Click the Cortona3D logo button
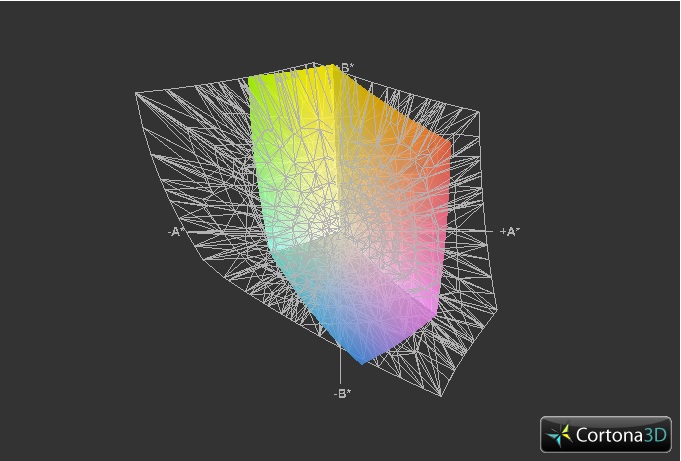Viewport: 681px width, 461px height. click(605, 434)
